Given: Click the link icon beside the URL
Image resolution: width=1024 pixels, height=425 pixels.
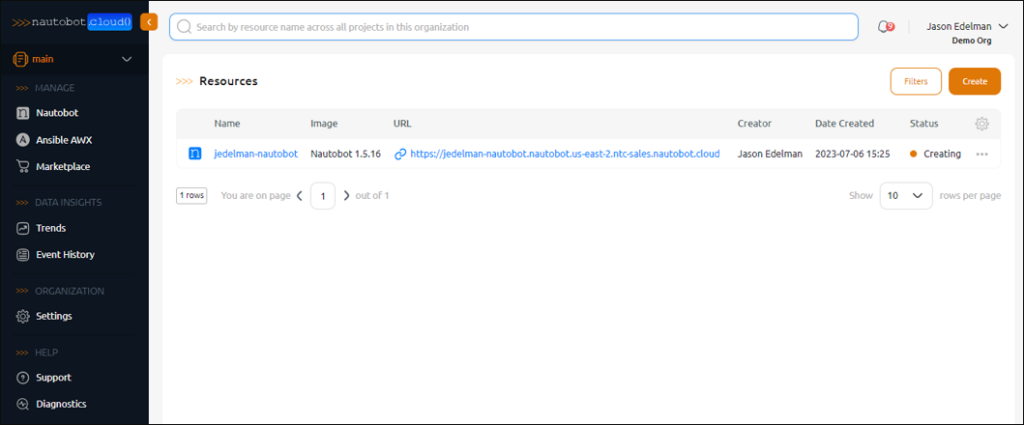Looking at the screenshot, I should [x=400, y=154].
